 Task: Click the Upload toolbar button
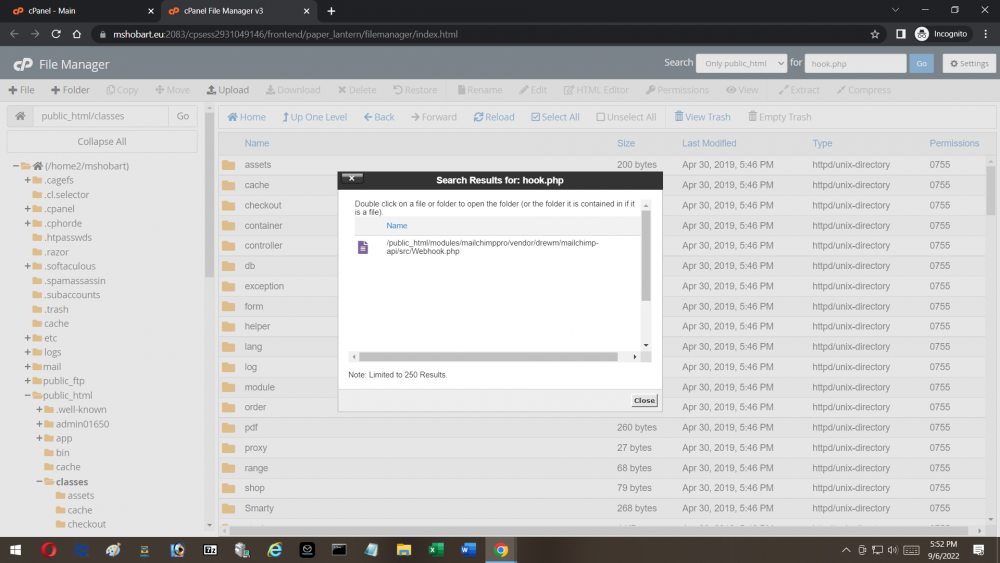(228, 90)
